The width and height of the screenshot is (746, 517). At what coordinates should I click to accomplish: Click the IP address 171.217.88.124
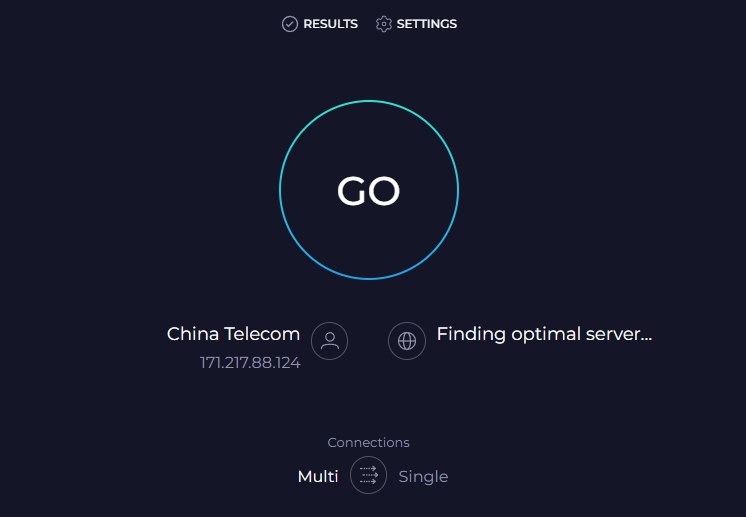250,362
